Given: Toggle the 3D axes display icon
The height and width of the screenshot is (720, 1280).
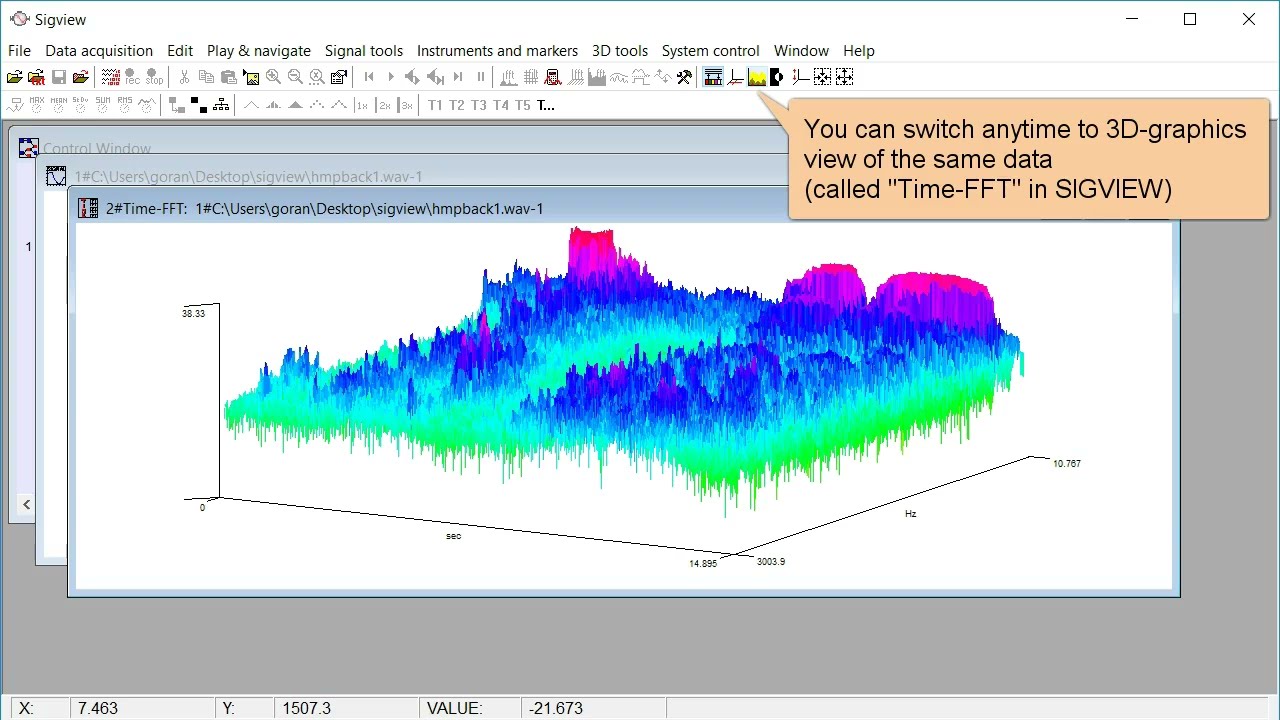Looking at the screenshot, I should point(736,77).
